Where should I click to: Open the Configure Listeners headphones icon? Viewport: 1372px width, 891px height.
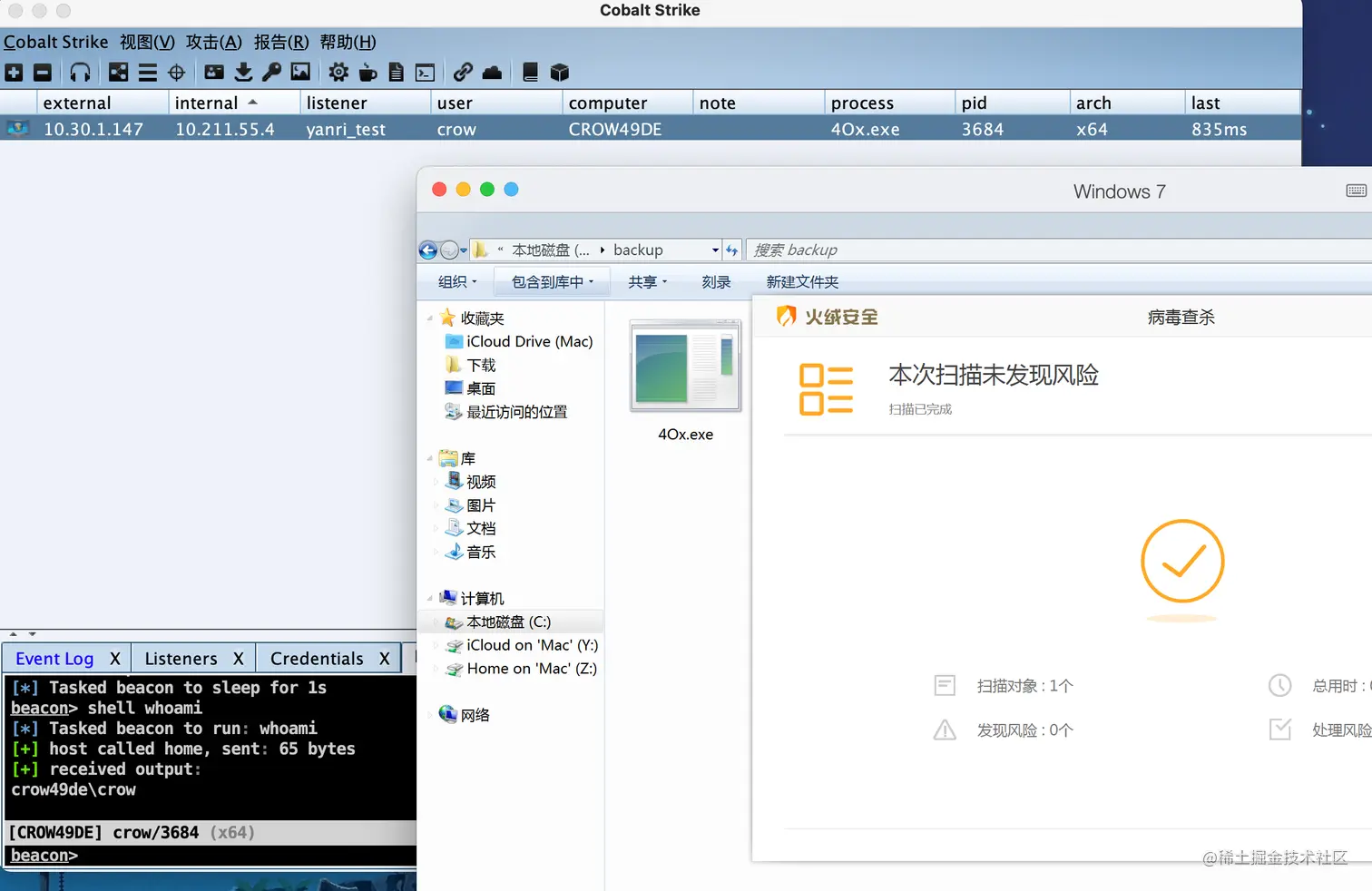tap(81, 73)
